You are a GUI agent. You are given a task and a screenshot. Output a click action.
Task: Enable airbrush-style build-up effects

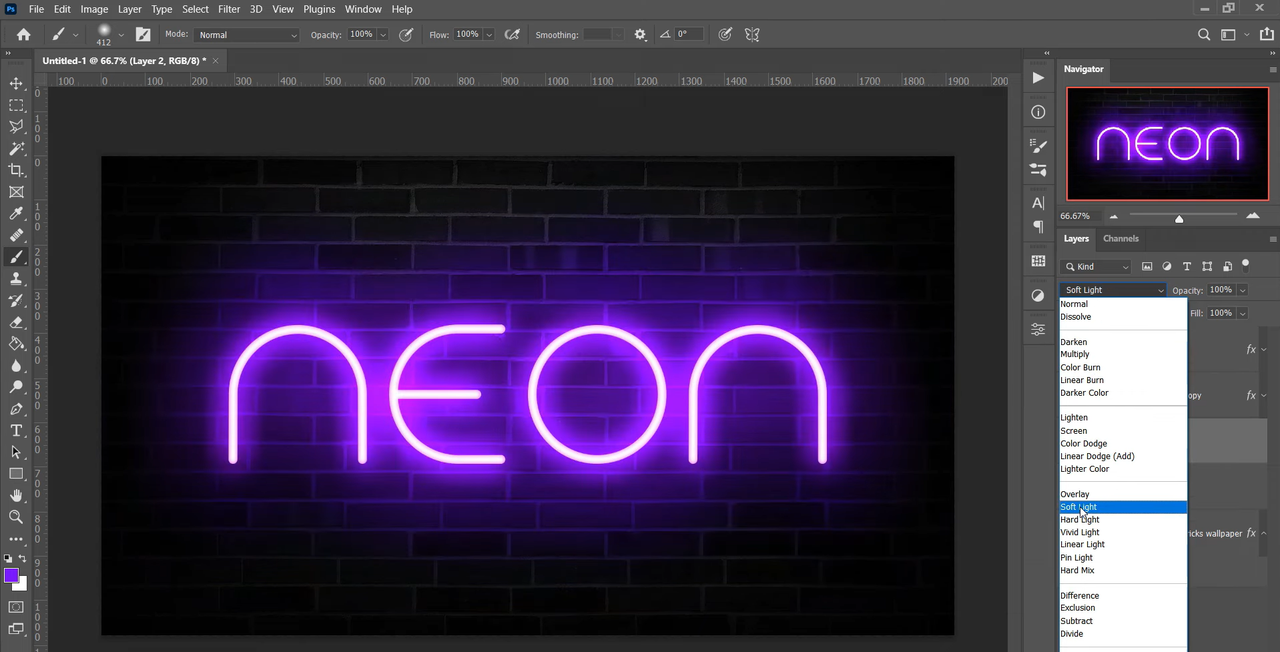(x=512, y=34)
